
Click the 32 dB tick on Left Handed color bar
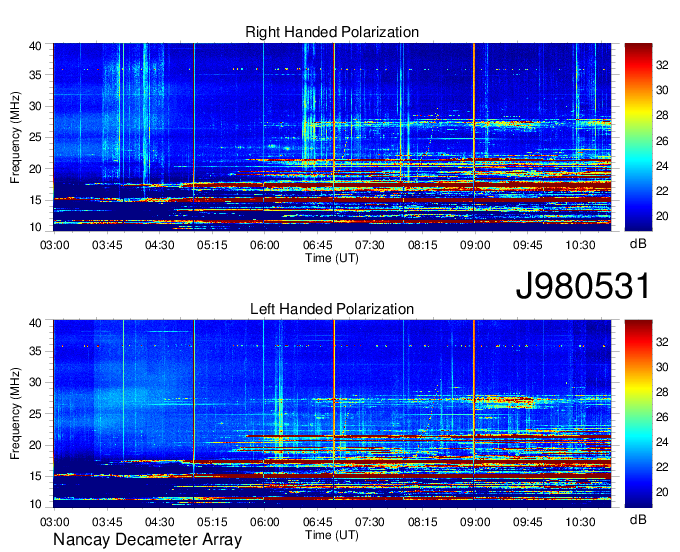pos(662,342)
